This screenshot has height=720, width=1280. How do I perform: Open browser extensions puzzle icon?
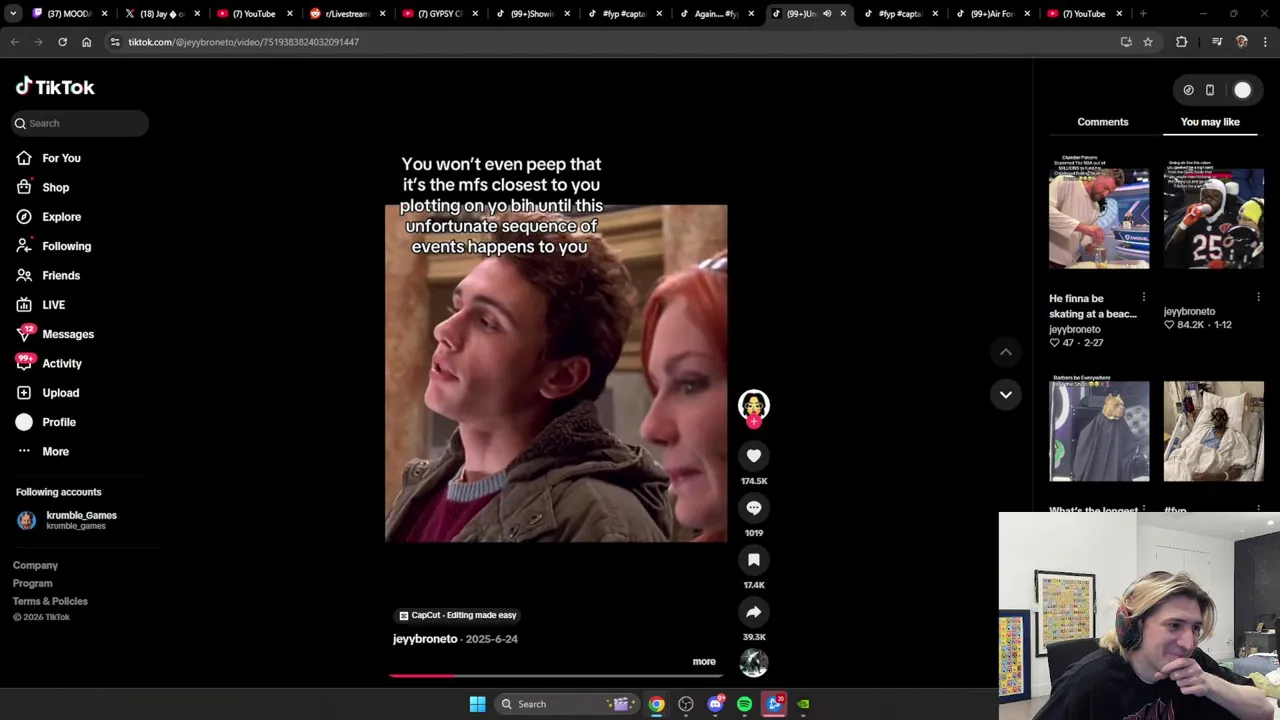(x=1182, y=42)
